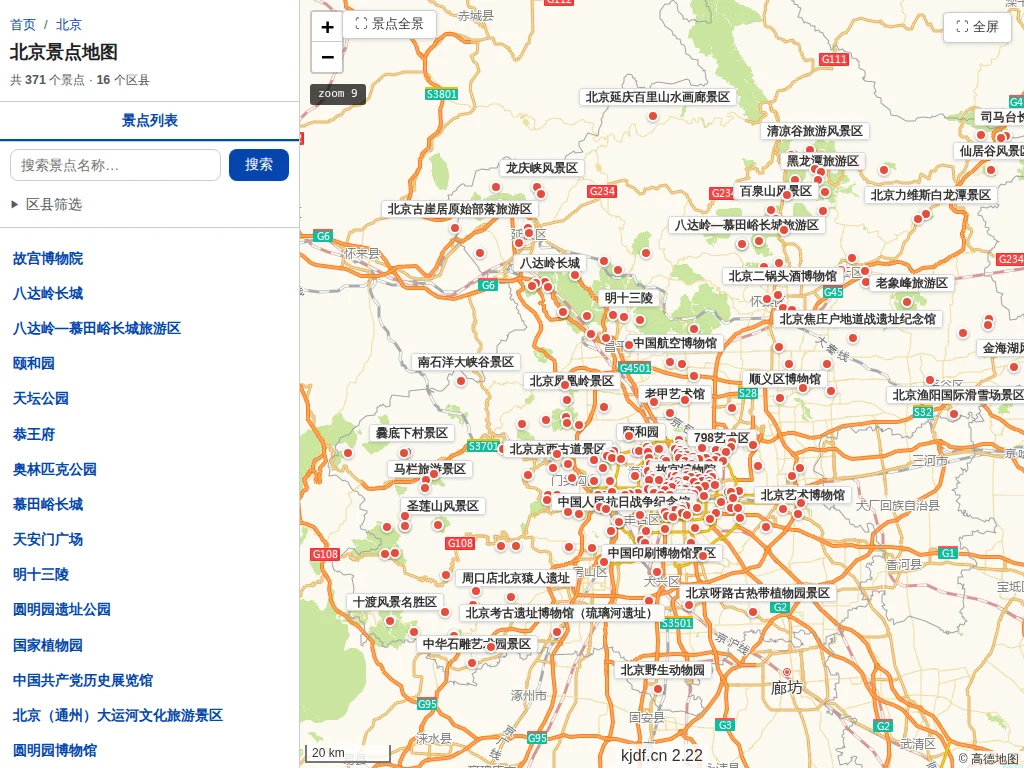Click the 798艺术区 map label
The width and height of the screenshot is (1024, 768).
point(721,438)
